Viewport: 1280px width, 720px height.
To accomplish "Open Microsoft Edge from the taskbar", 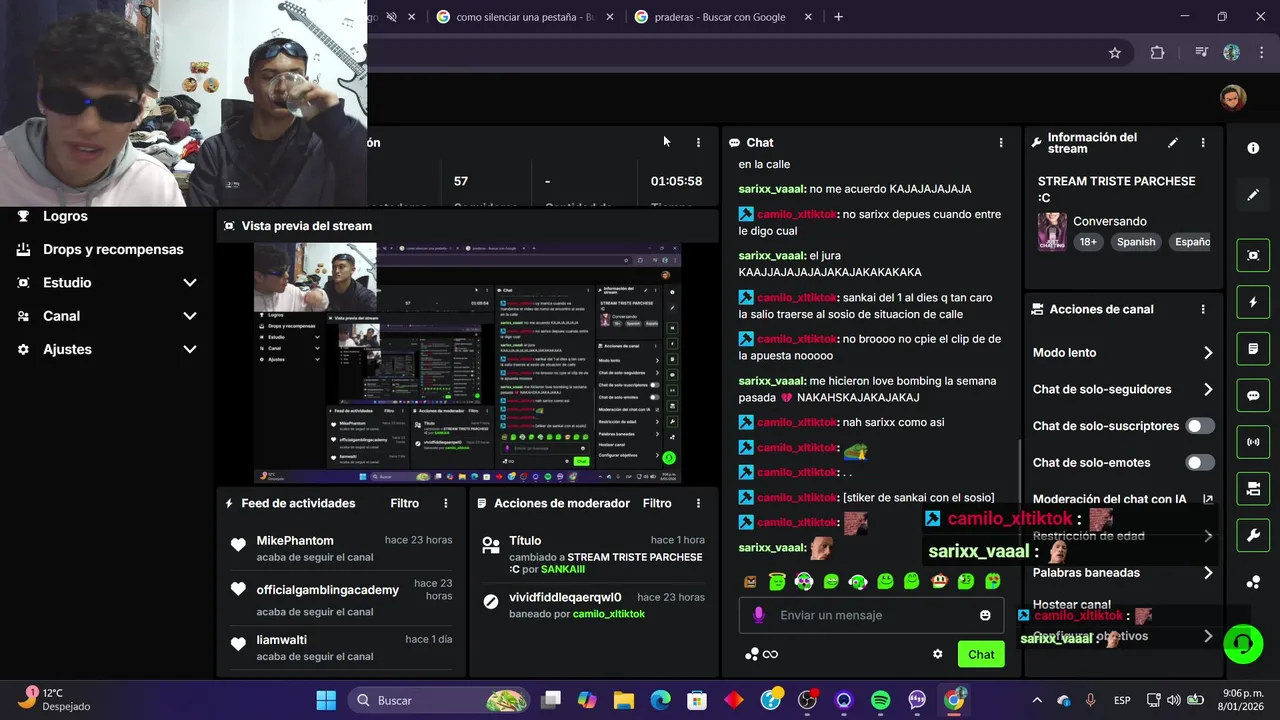I will click(x=660, y=700).
